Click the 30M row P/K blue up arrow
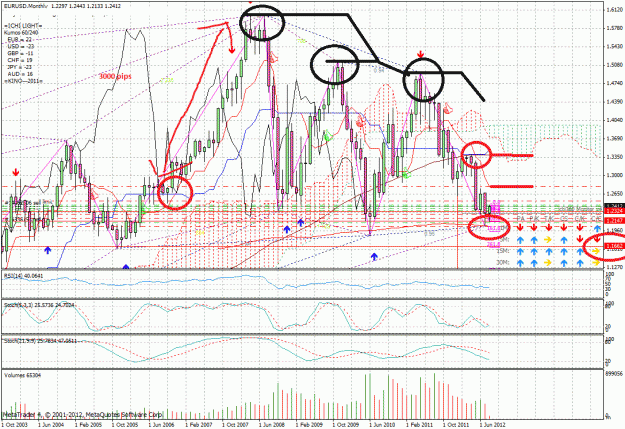 (534, 263)
